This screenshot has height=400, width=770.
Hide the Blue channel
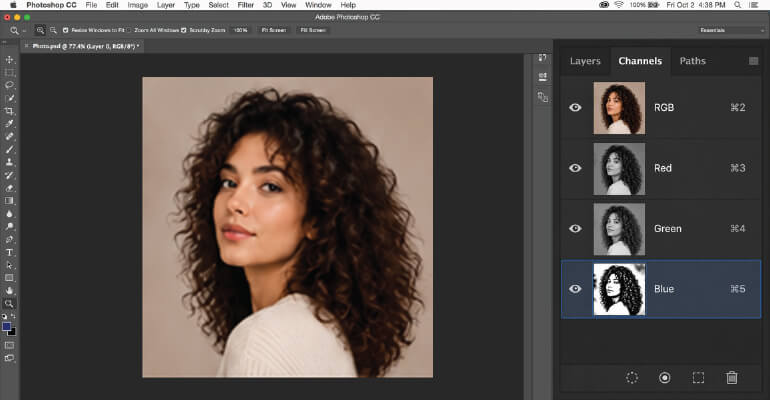[x=575, y=289]
